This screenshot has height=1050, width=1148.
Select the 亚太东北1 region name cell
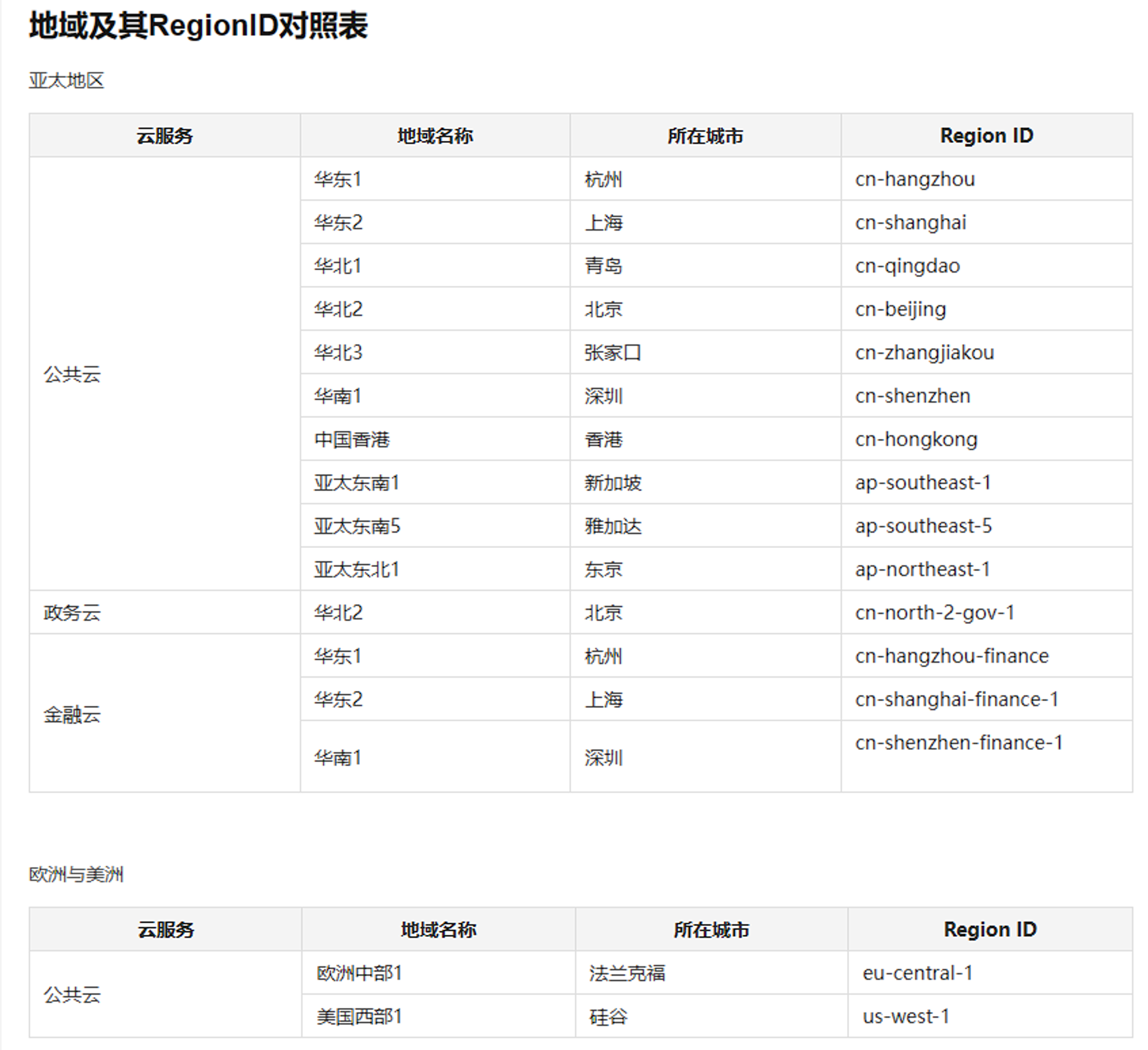[435, 569]
